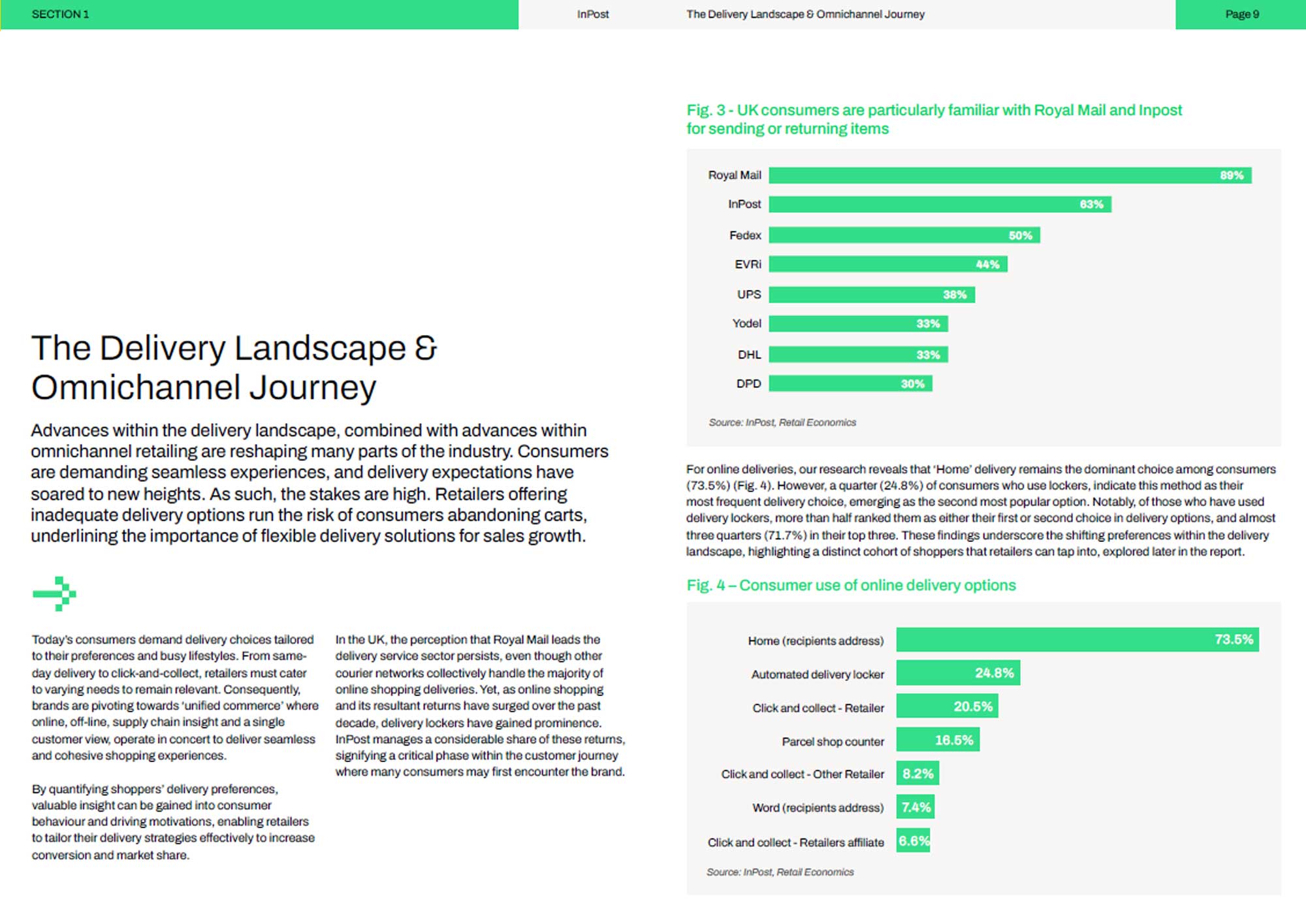Viewport: 1306px width, 924px height.
Task: Click the Fig. 3 source citation text
Action: point(782,422)
